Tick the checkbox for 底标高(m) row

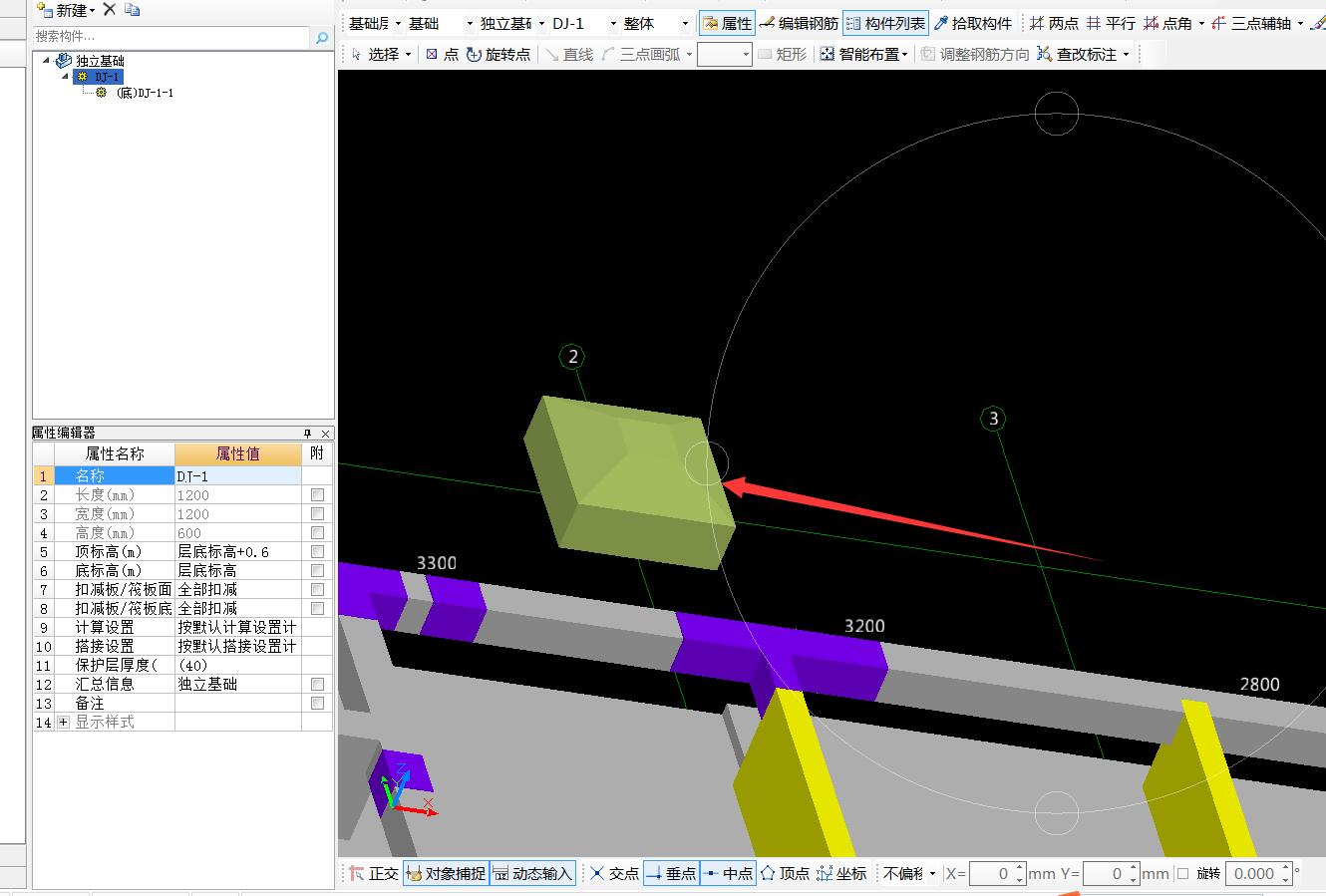pos(317,570)
